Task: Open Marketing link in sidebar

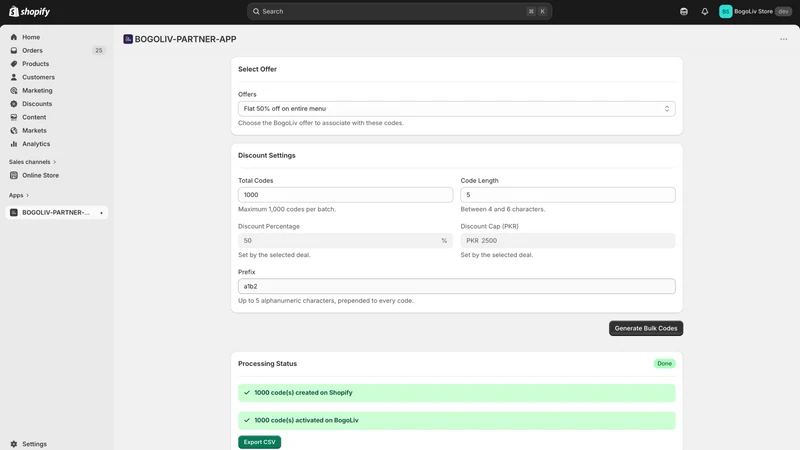Action: tap(37, 90)
